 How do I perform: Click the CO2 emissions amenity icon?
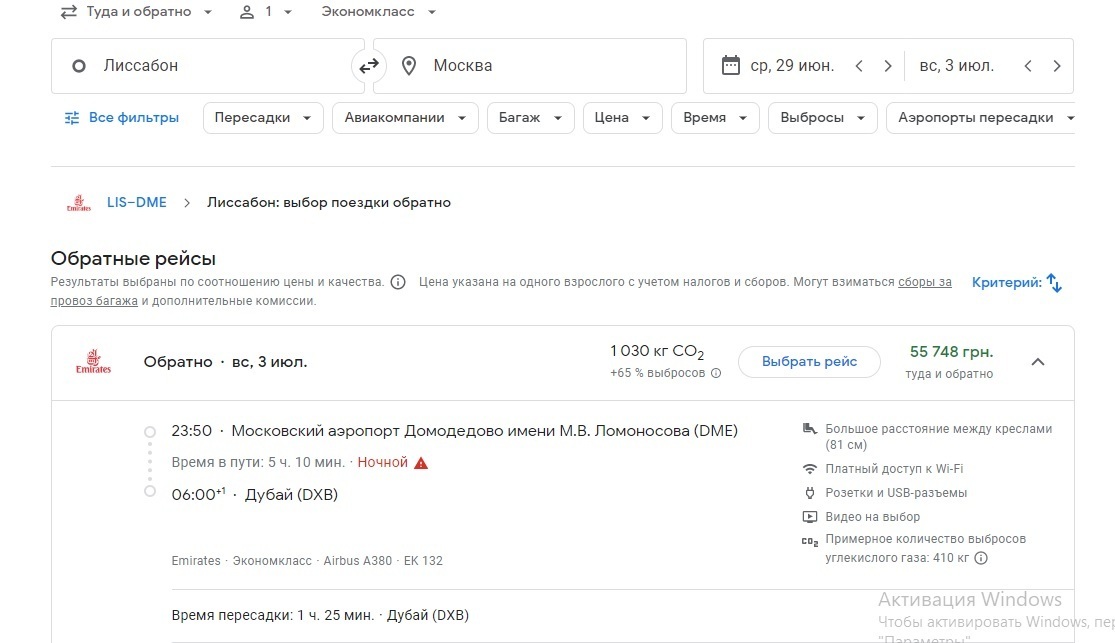tap(809, 541)
